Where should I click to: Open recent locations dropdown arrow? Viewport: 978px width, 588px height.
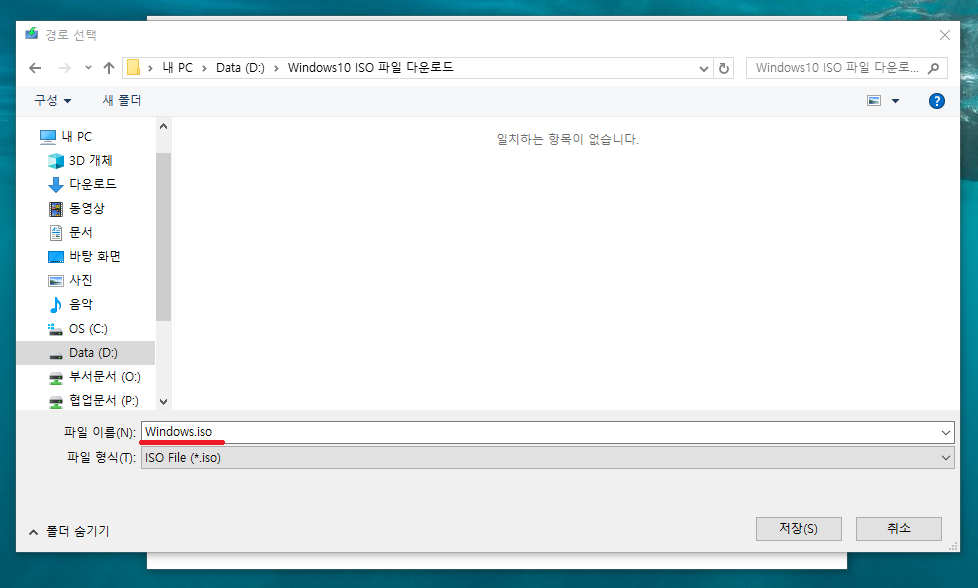[88, 68]
